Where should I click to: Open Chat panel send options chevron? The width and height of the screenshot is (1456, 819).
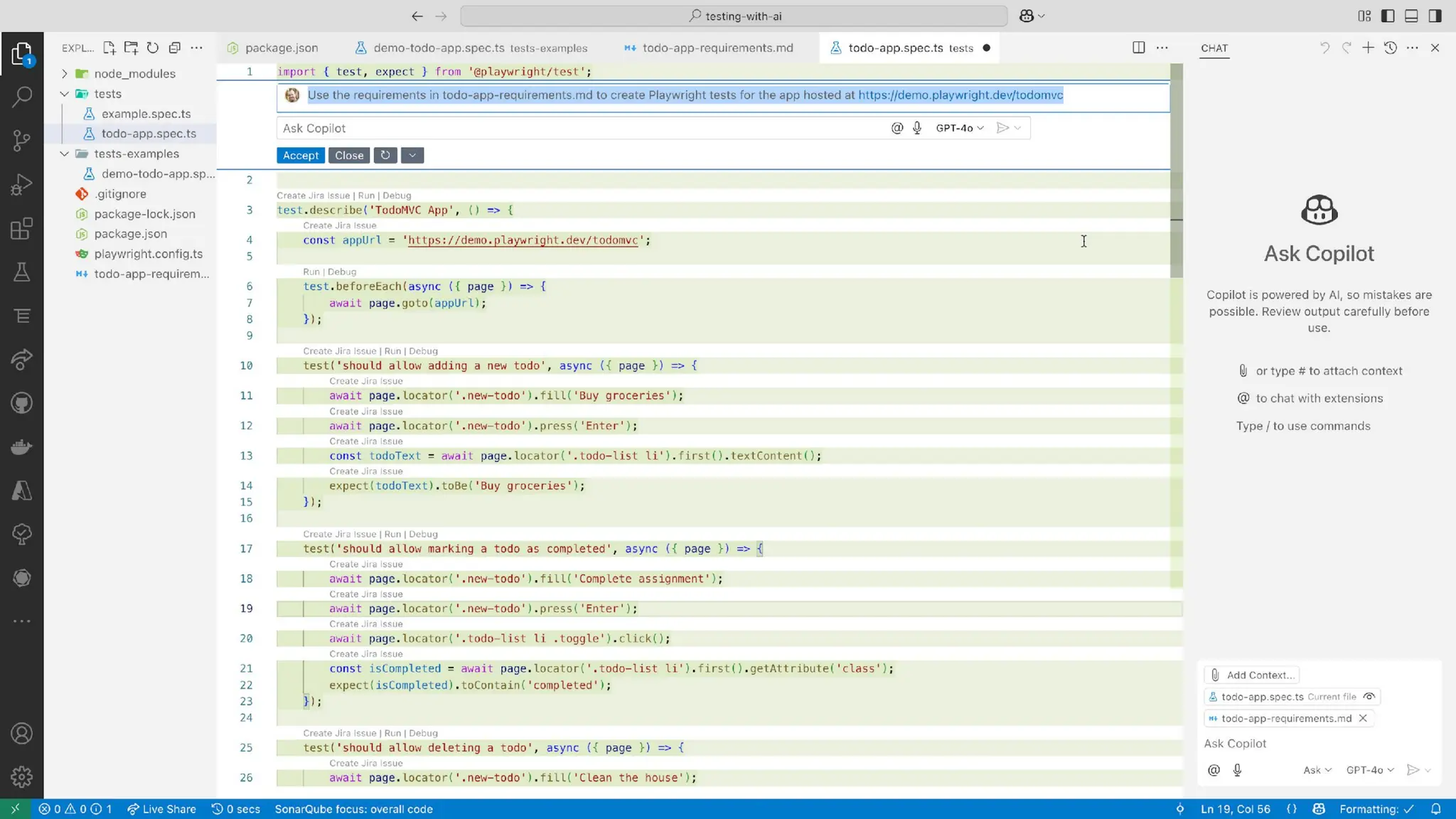click(1428, 770)
